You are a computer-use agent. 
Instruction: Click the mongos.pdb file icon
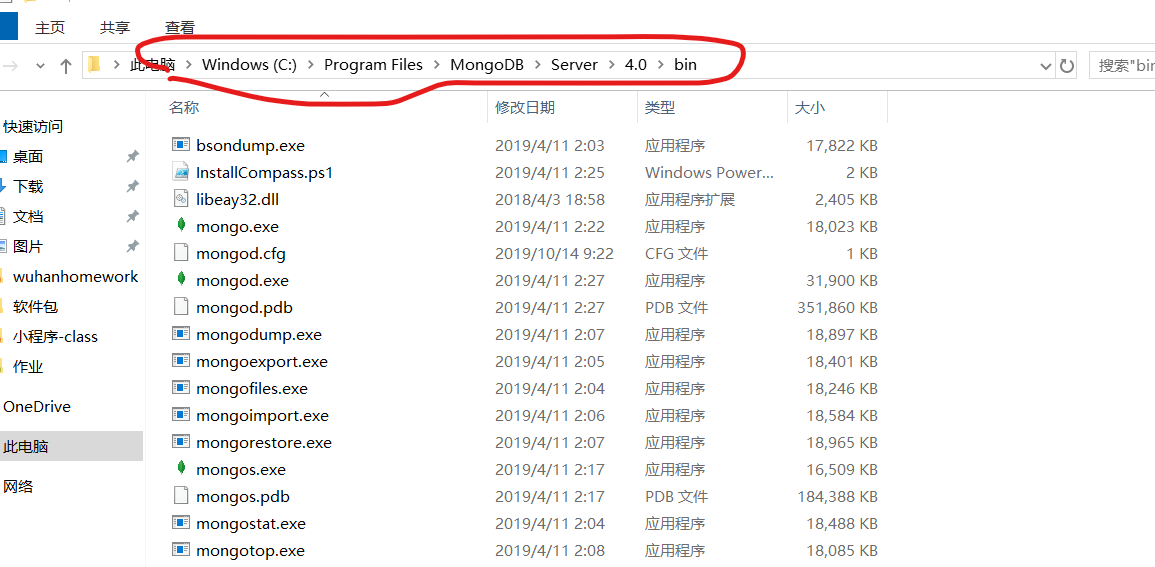180,496
